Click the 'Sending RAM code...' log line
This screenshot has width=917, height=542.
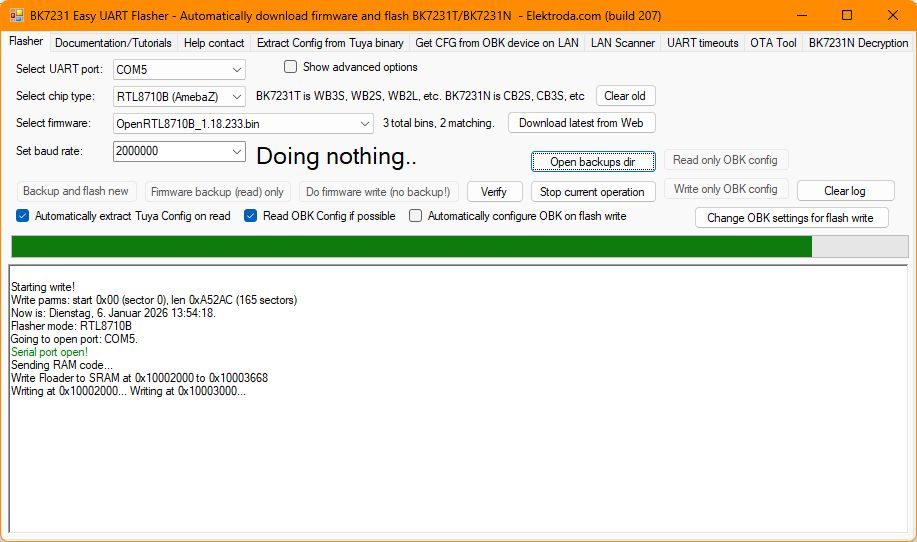[61, 365]
